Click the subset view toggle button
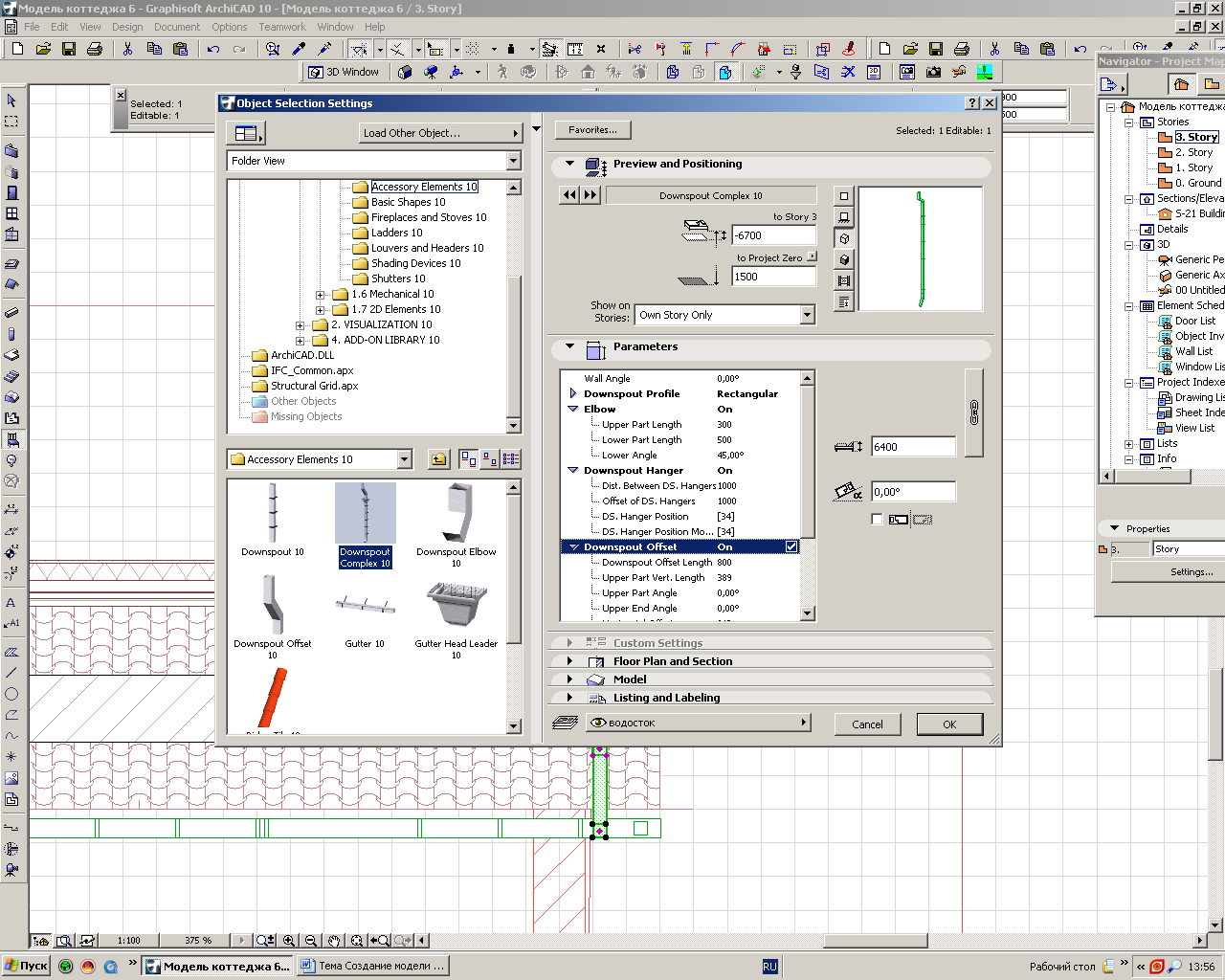The image size is (1225, 980). pos(246,133)
